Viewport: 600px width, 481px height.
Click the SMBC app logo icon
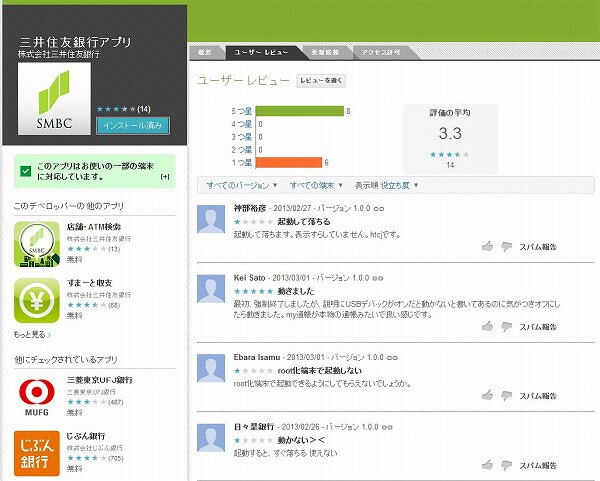pyautogui.click(x=54, y=104)
